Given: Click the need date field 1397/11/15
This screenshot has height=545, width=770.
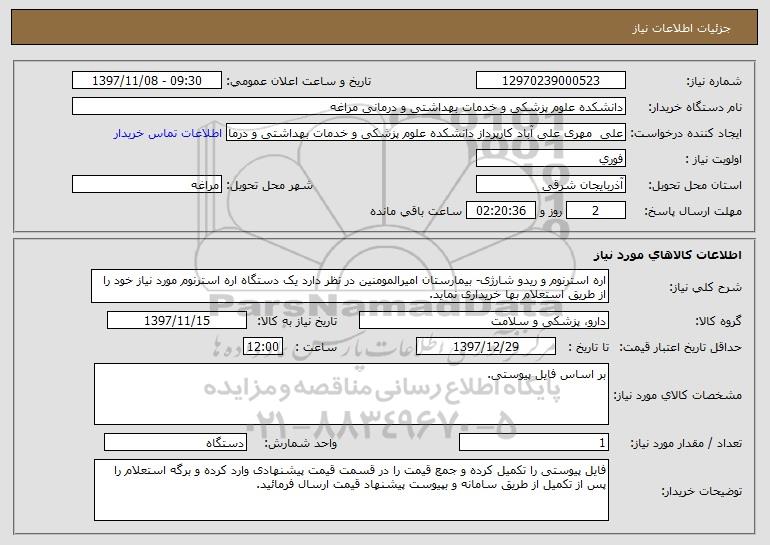Looking at the screenshot, I should coord(177,321).
